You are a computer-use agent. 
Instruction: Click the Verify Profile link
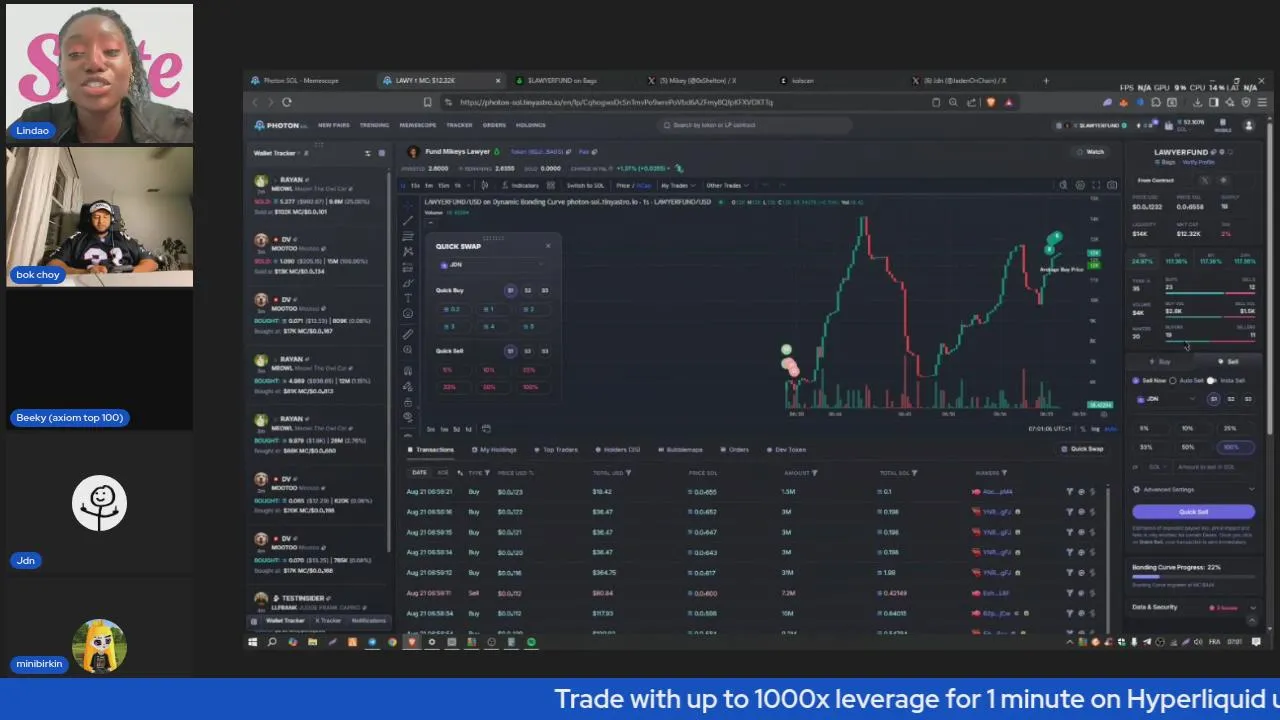tap(1198, 162)
